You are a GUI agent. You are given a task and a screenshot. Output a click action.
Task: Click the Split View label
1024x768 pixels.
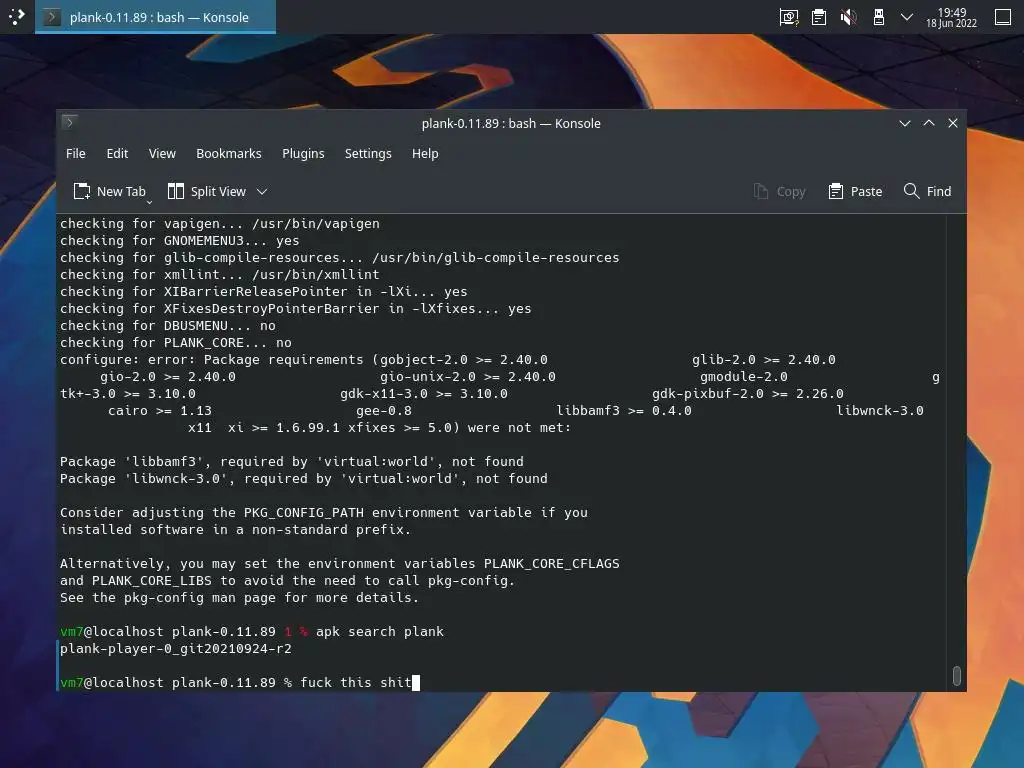tap(218, 191)
